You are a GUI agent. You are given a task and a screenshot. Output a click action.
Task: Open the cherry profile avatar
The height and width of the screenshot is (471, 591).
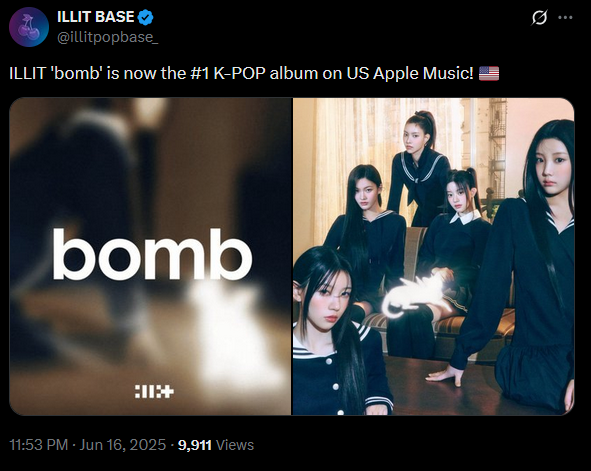(x=29, y=27)
